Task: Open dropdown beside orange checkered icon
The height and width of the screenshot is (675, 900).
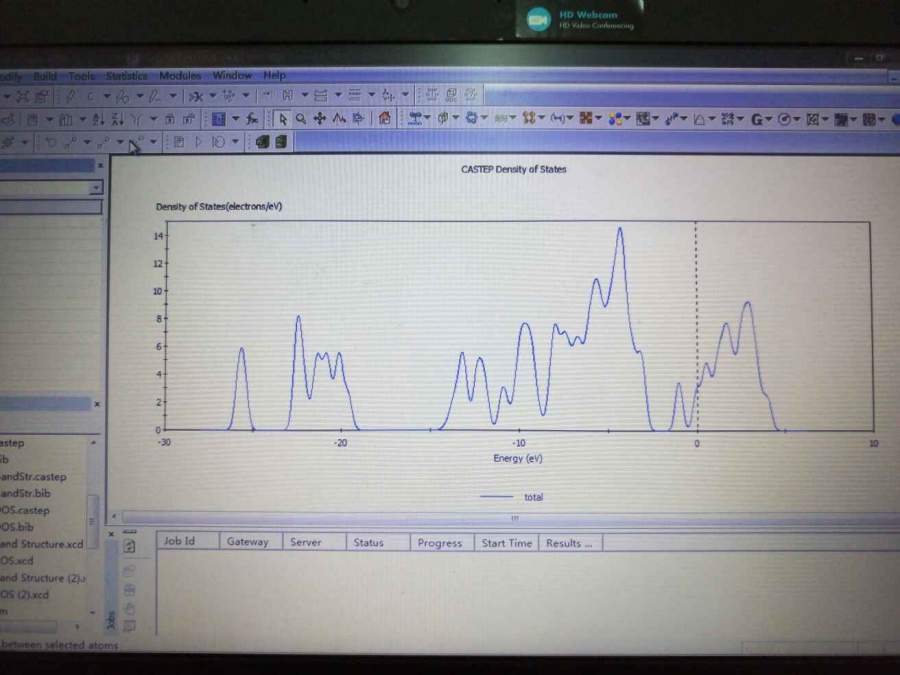Action: point(598,119)
